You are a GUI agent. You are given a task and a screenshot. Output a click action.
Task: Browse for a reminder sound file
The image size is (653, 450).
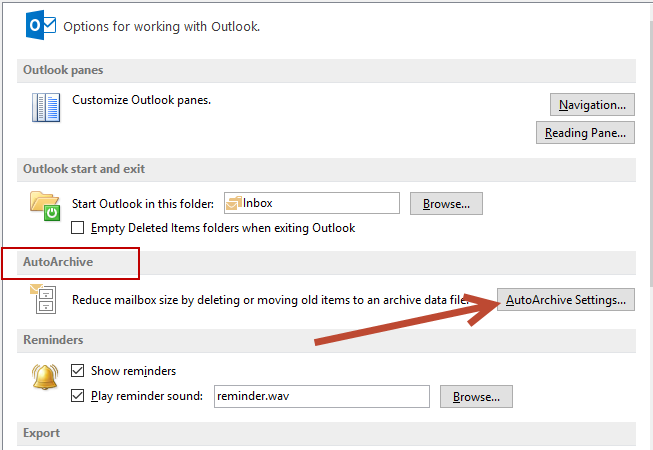tap(476, 397)
